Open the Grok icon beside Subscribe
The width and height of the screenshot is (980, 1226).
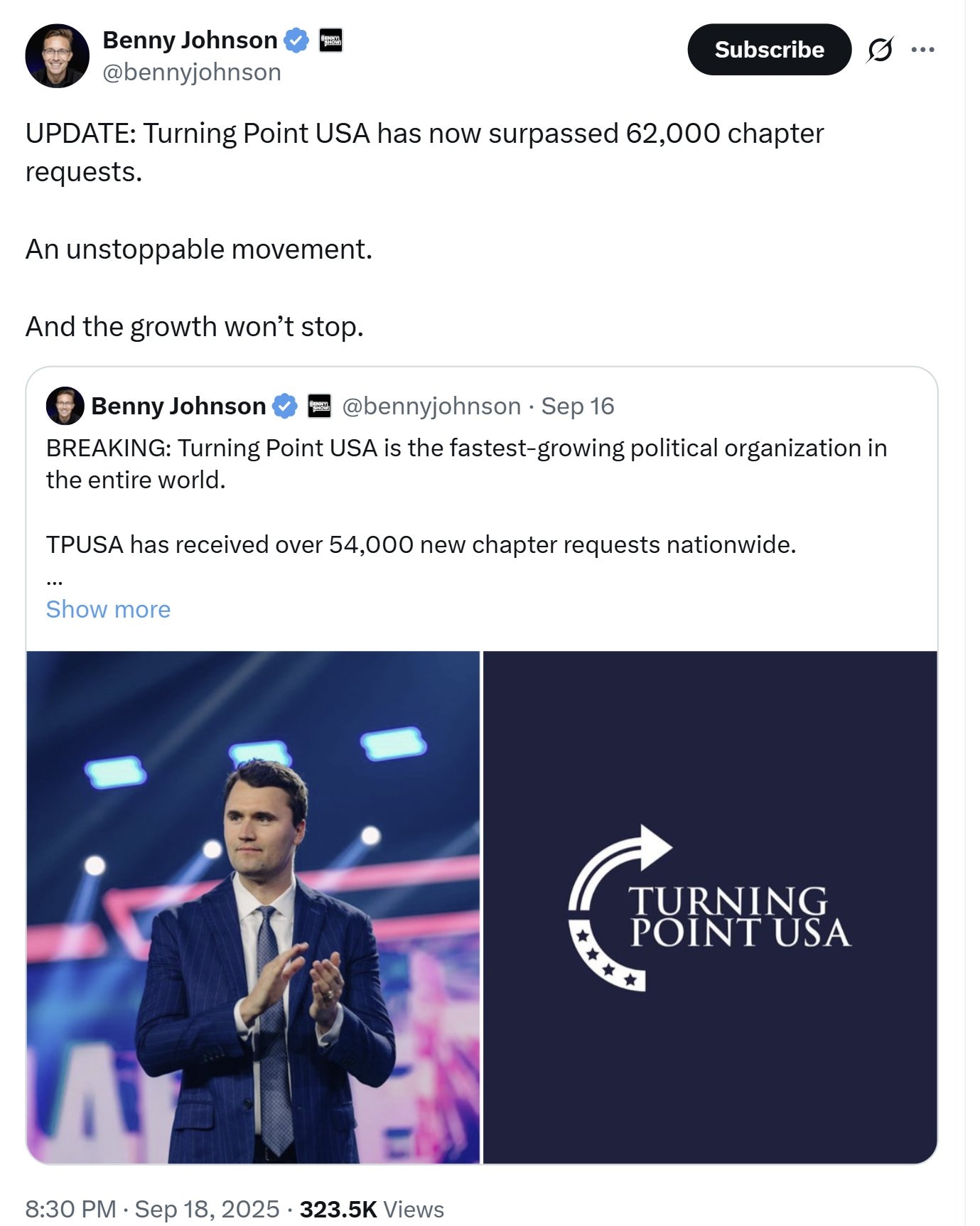tap(880, 50)
